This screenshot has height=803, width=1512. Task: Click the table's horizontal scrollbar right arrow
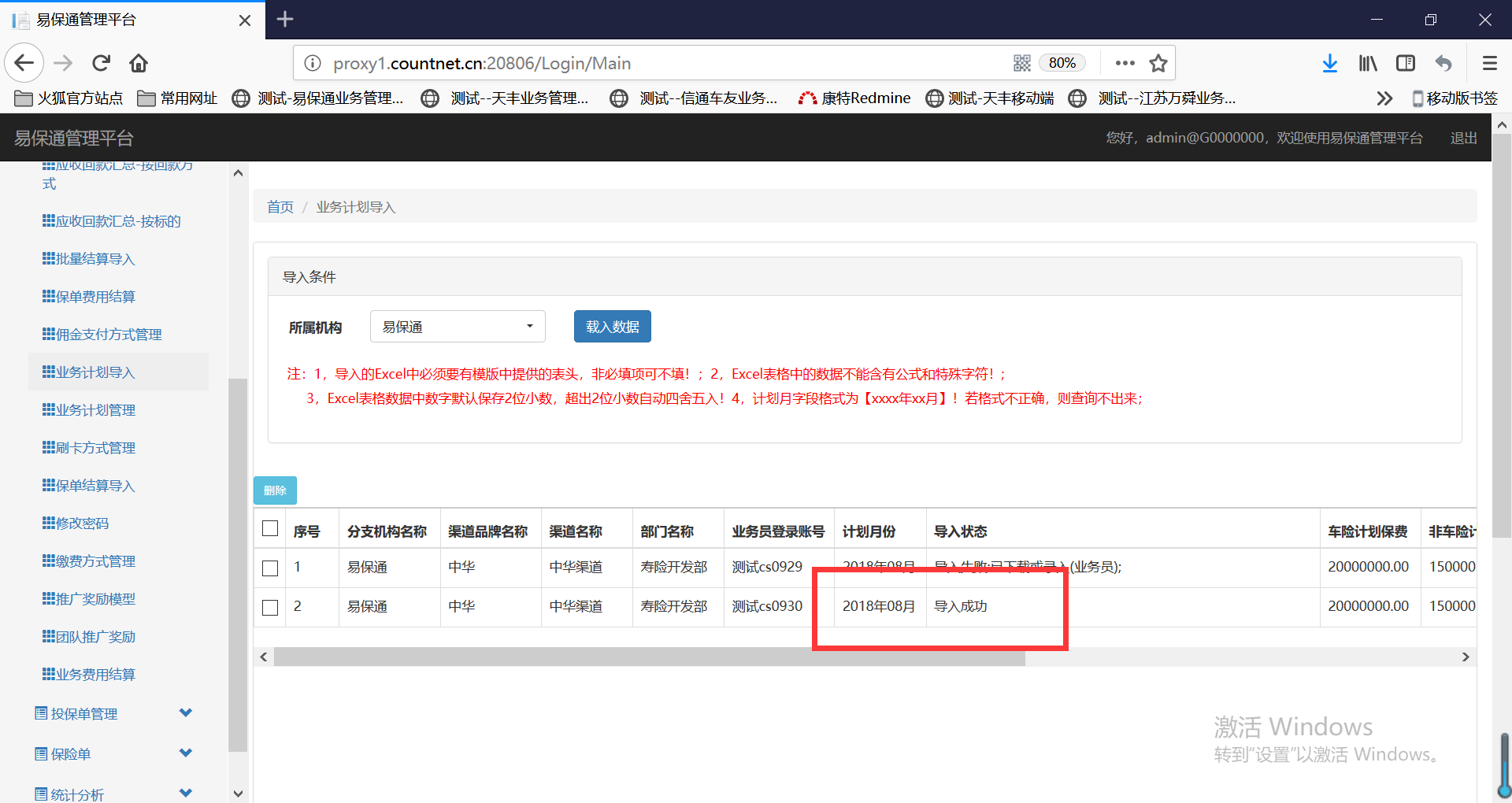[1465, 657]
